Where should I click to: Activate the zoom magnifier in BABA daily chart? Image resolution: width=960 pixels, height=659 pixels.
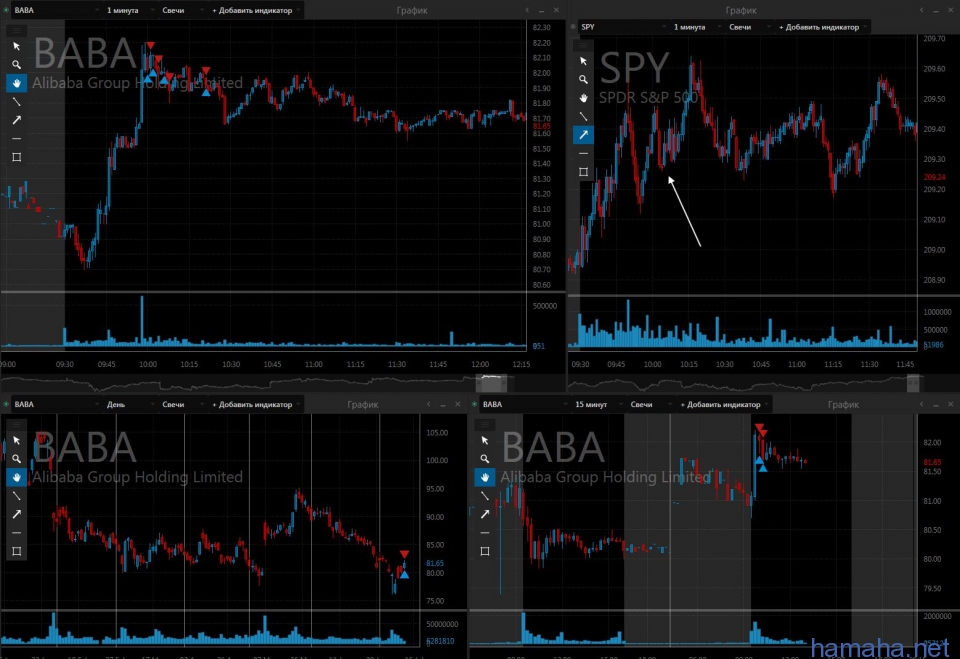click(17, 459)
